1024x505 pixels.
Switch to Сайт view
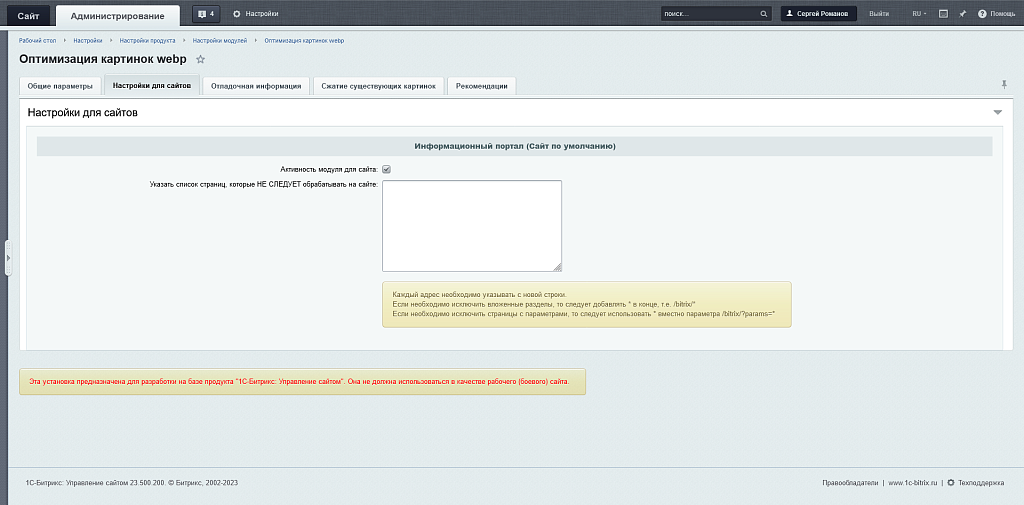pyautogui.click(x=28, y=15)
